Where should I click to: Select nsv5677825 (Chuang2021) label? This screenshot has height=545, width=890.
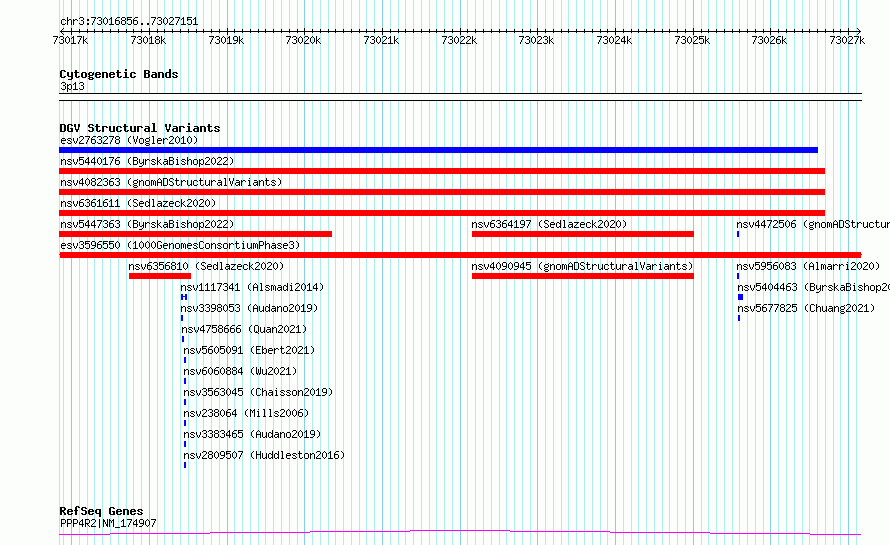[806, 308]
